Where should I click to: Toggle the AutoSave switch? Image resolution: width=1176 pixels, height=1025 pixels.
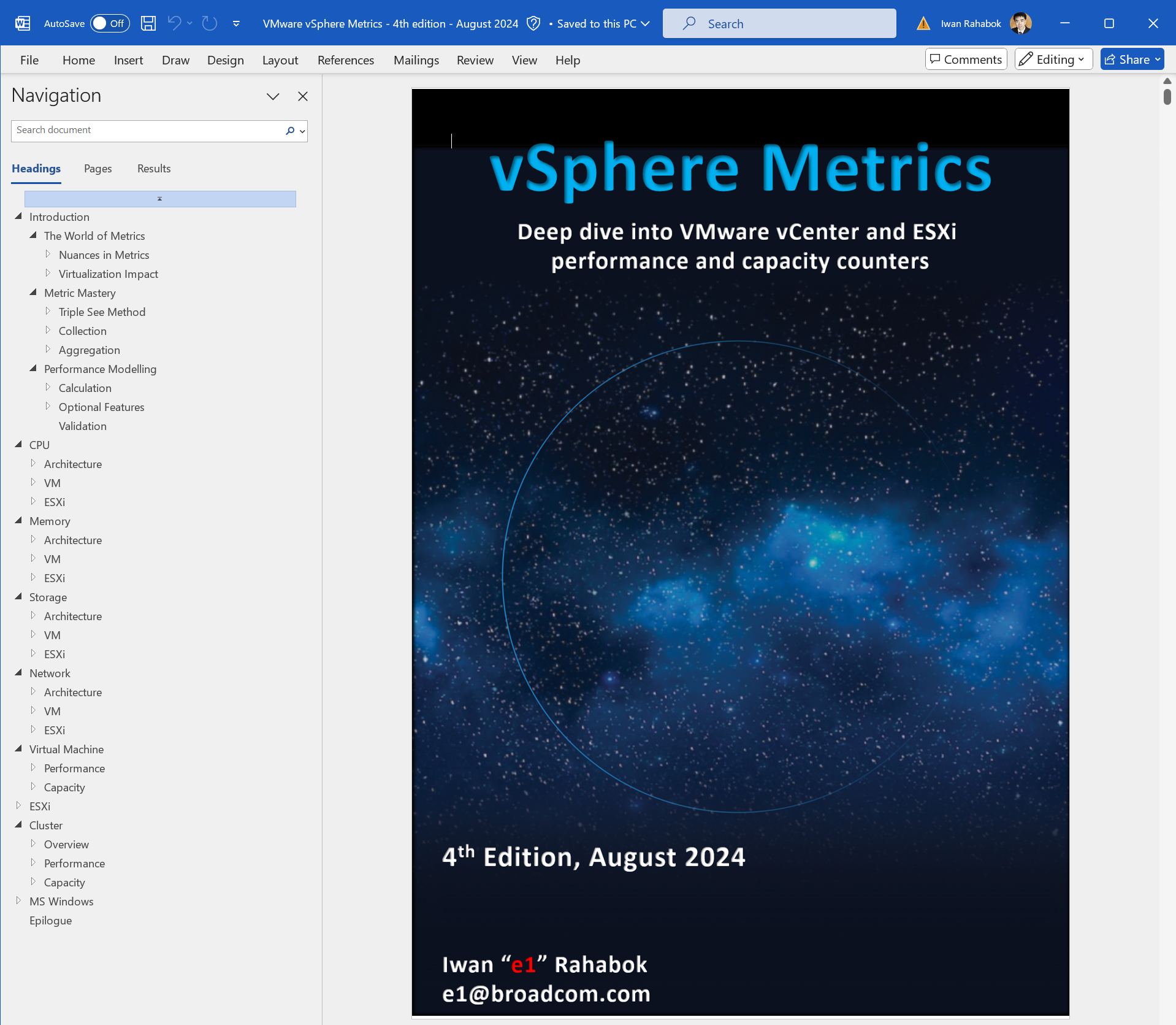click(x=110, y=23)
